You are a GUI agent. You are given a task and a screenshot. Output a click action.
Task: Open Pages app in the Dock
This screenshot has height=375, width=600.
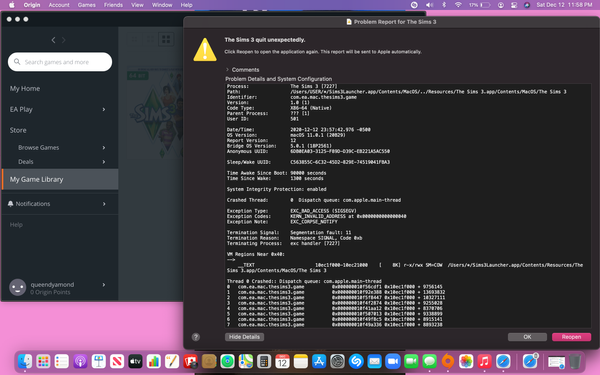[172, 361]
